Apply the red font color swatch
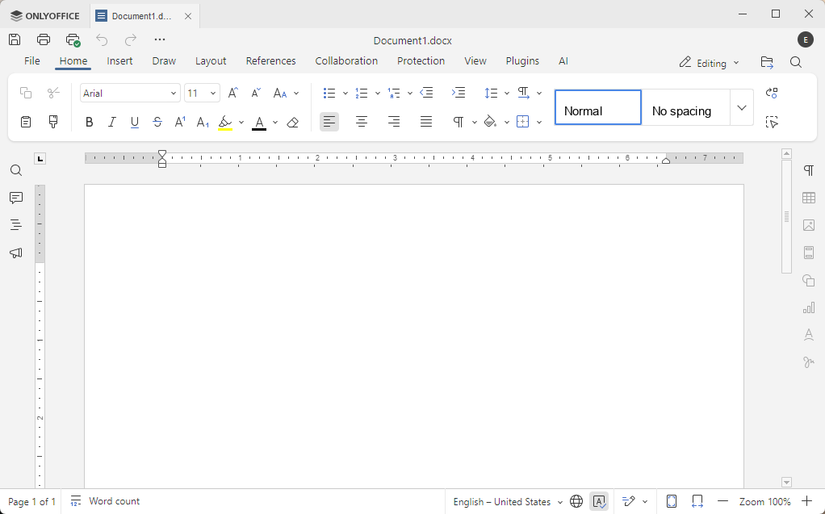This screenshot has height=514, width=825. (x=259, y=122)
